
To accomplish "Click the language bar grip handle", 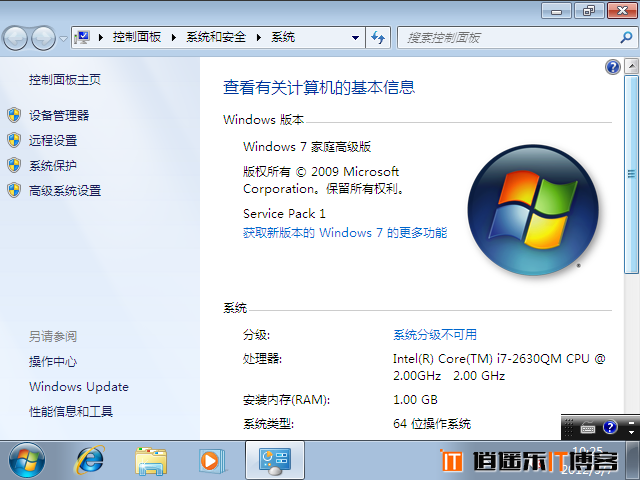I will [569, 428].
